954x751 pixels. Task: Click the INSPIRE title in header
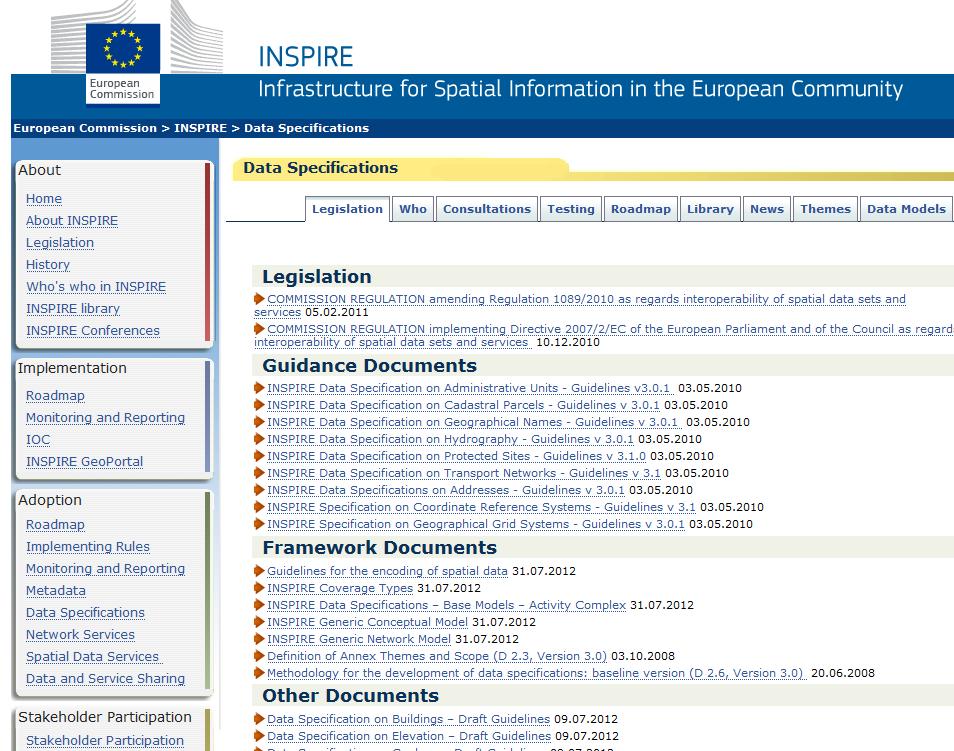click(x=306, y=57)
